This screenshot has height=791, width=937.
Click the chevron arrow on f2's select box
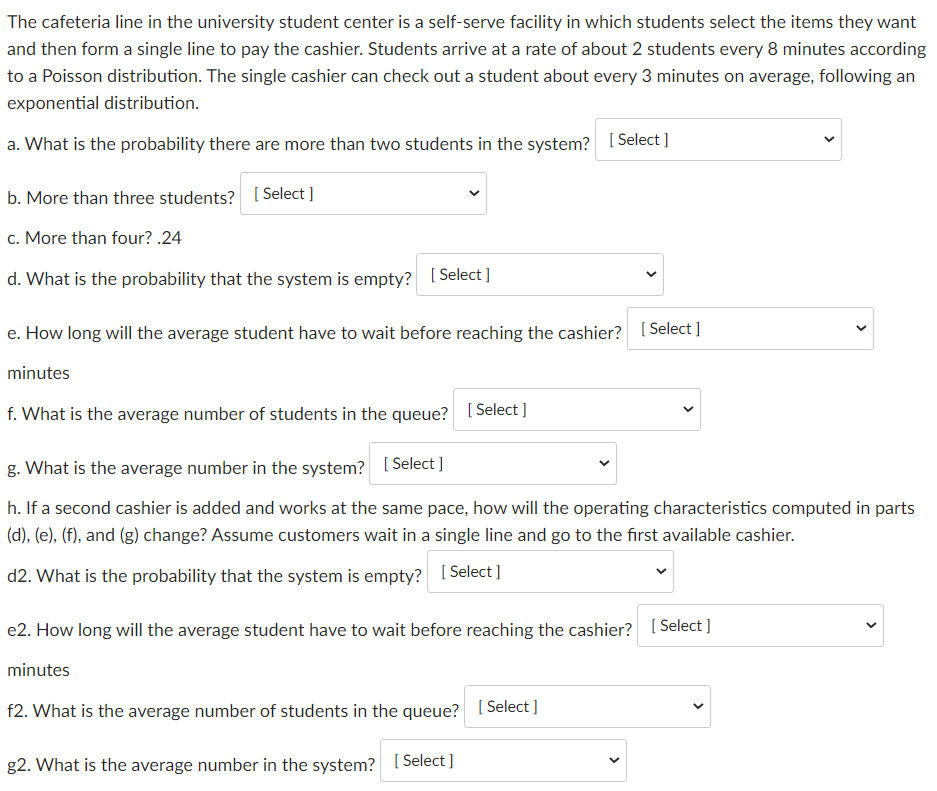coord(696,707)
